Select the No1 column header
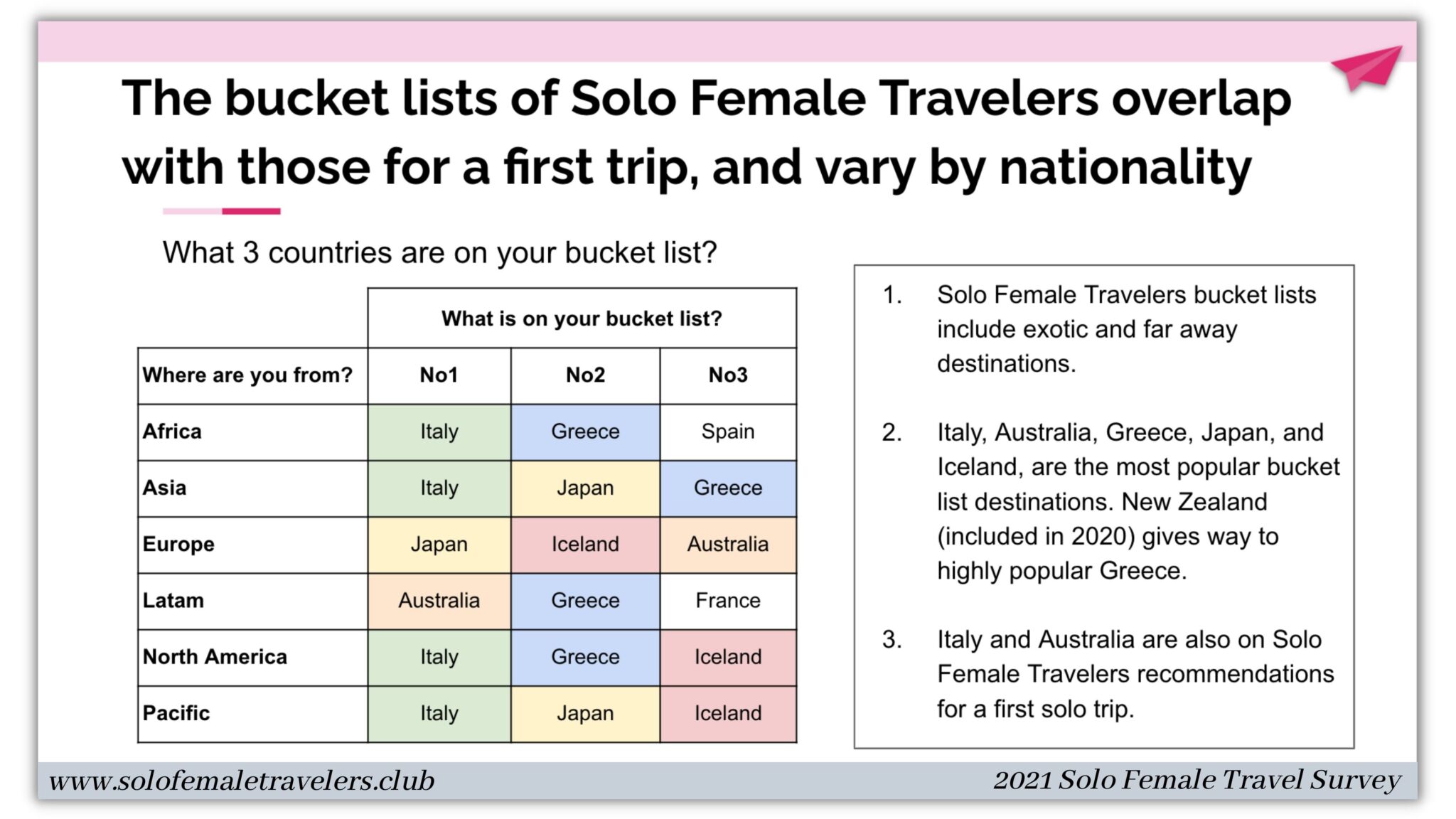 coord(439,375)
